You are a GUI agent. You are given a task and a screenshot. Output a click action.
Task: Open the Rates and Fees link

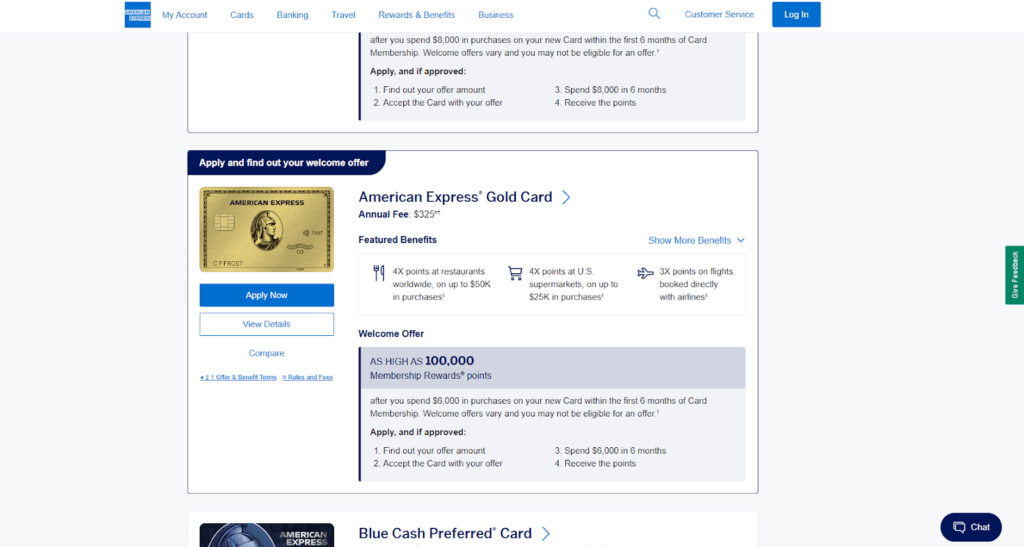pos(308,377)
